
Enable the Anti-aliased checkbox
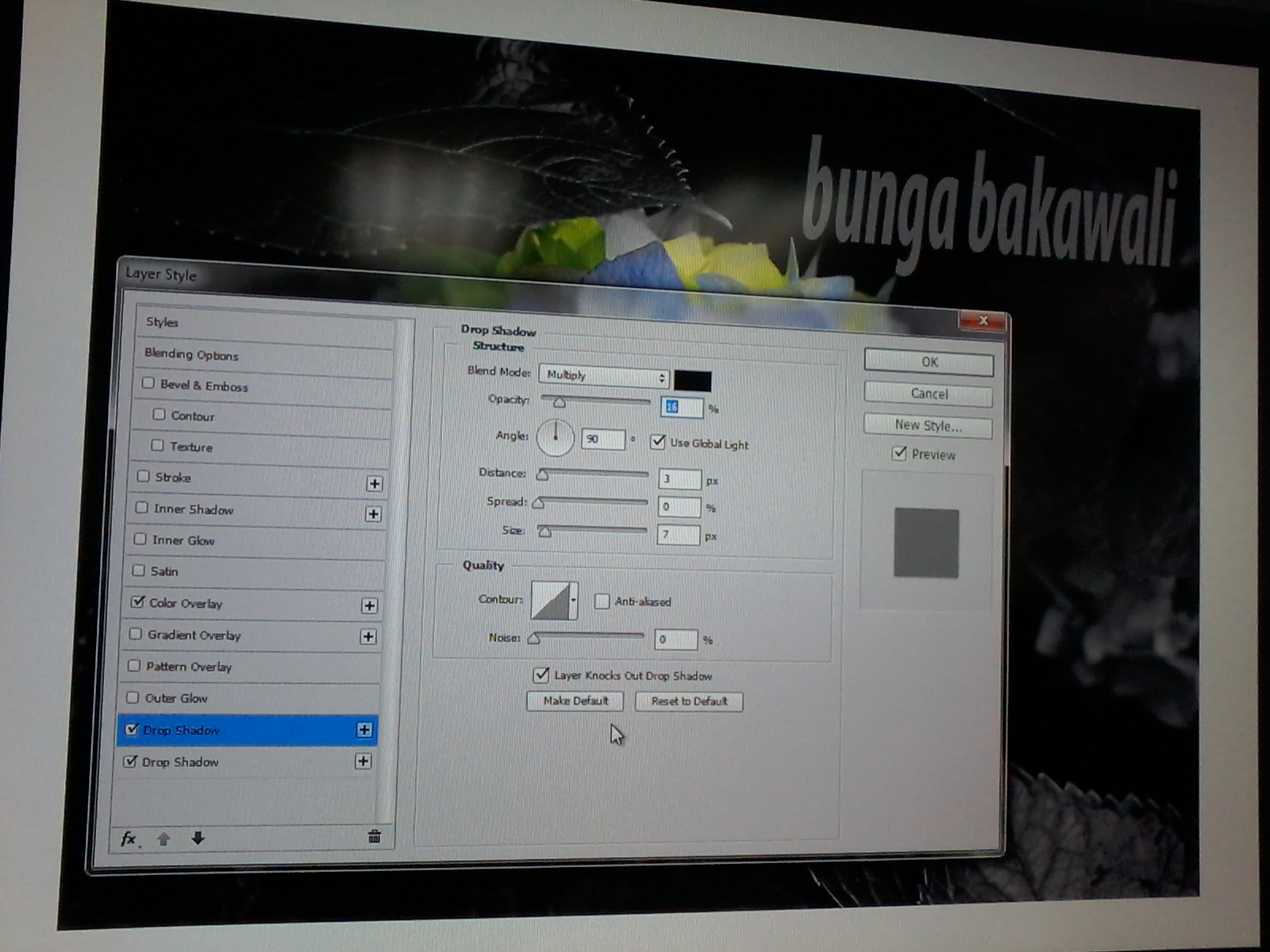[602, 601]
